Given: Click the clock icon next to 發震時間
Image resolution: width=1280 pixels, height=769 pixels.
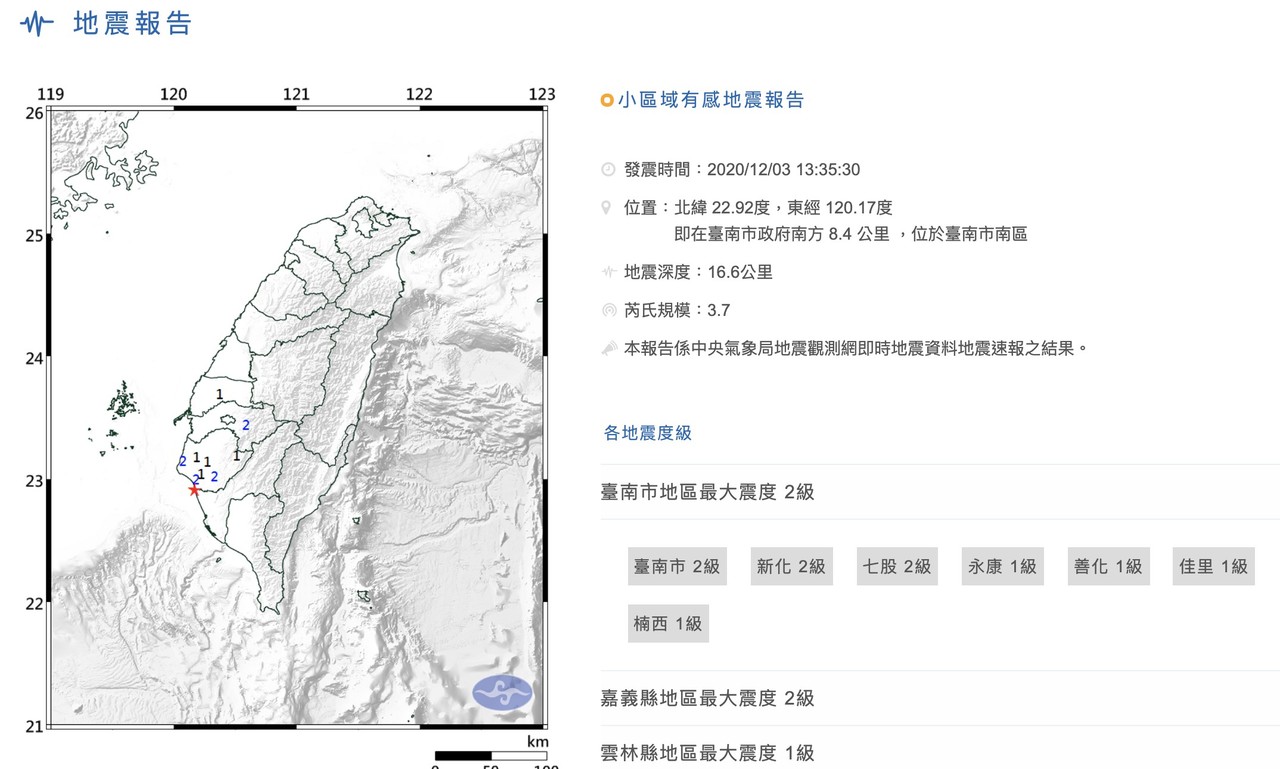Looking at the screenshot, I should [x=608, y=170].
